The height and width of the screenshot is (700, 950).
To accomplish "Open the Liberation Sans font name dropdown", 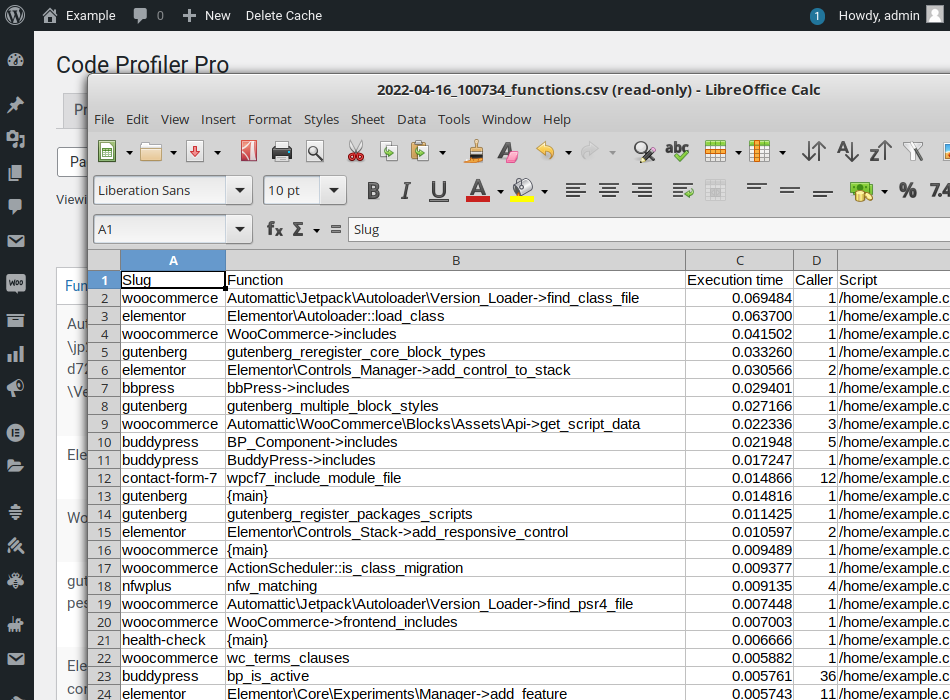I will (240, 190).
